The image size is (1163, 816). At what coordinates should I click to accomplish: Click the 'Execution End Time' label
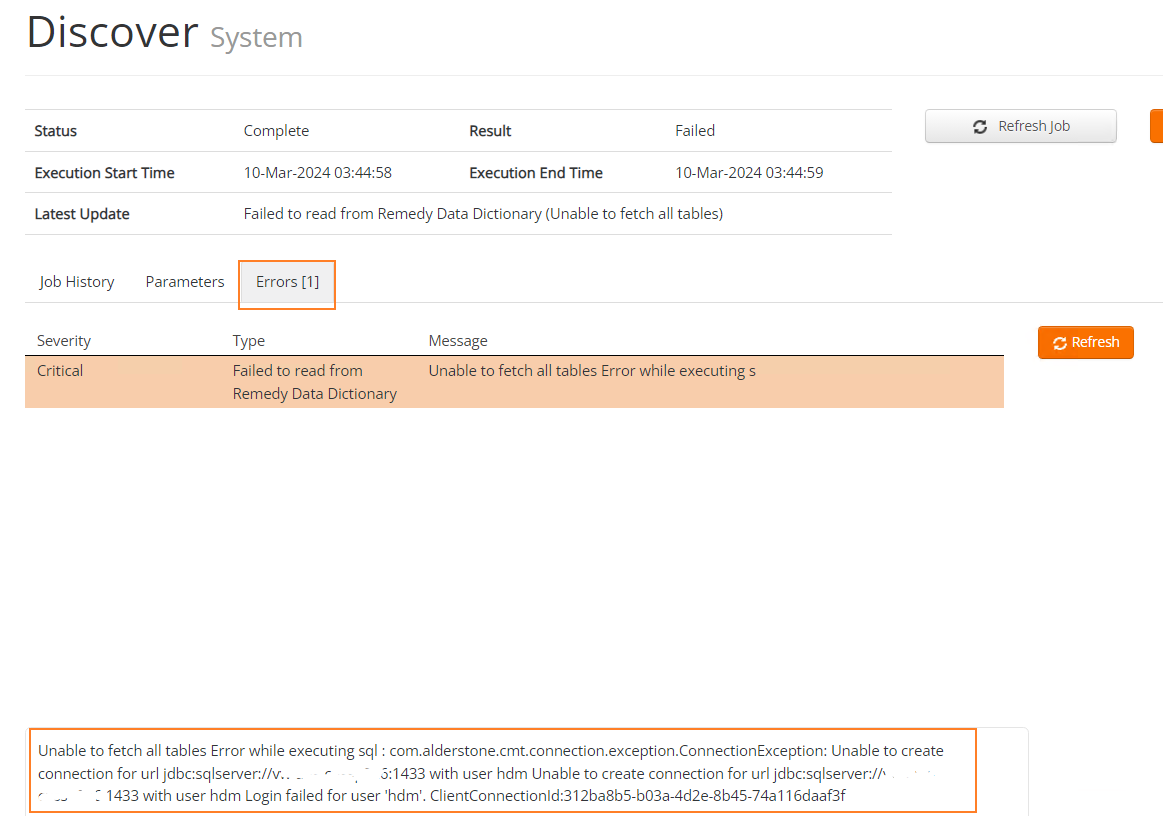tap(536, 173)
